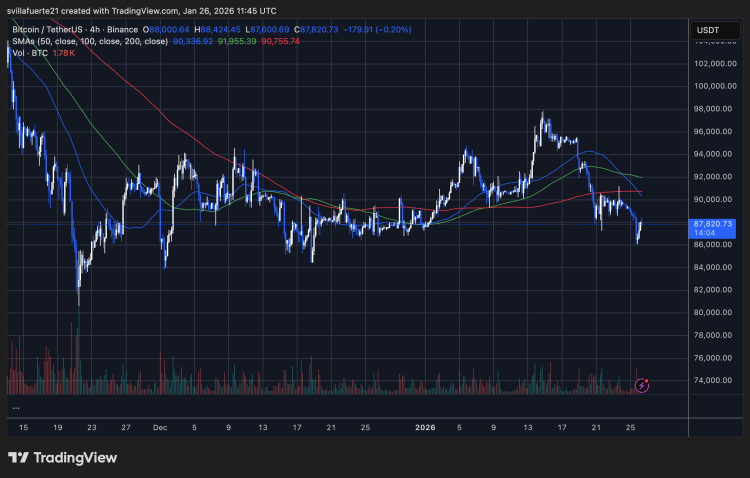
Task: Click the high price H88,424.45
Action: click(218, 30)
